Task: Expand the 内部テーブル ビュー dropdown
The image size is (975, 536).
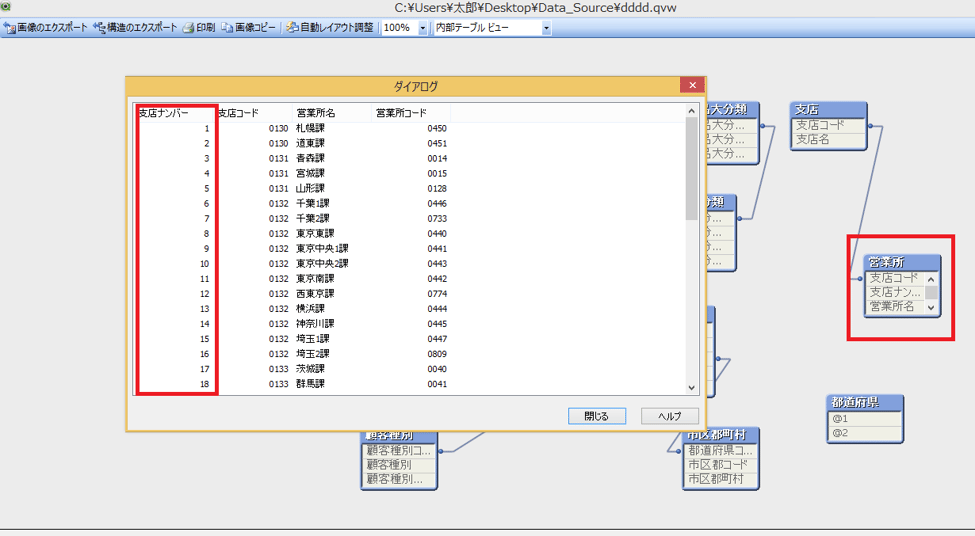Action: point(546,28)
